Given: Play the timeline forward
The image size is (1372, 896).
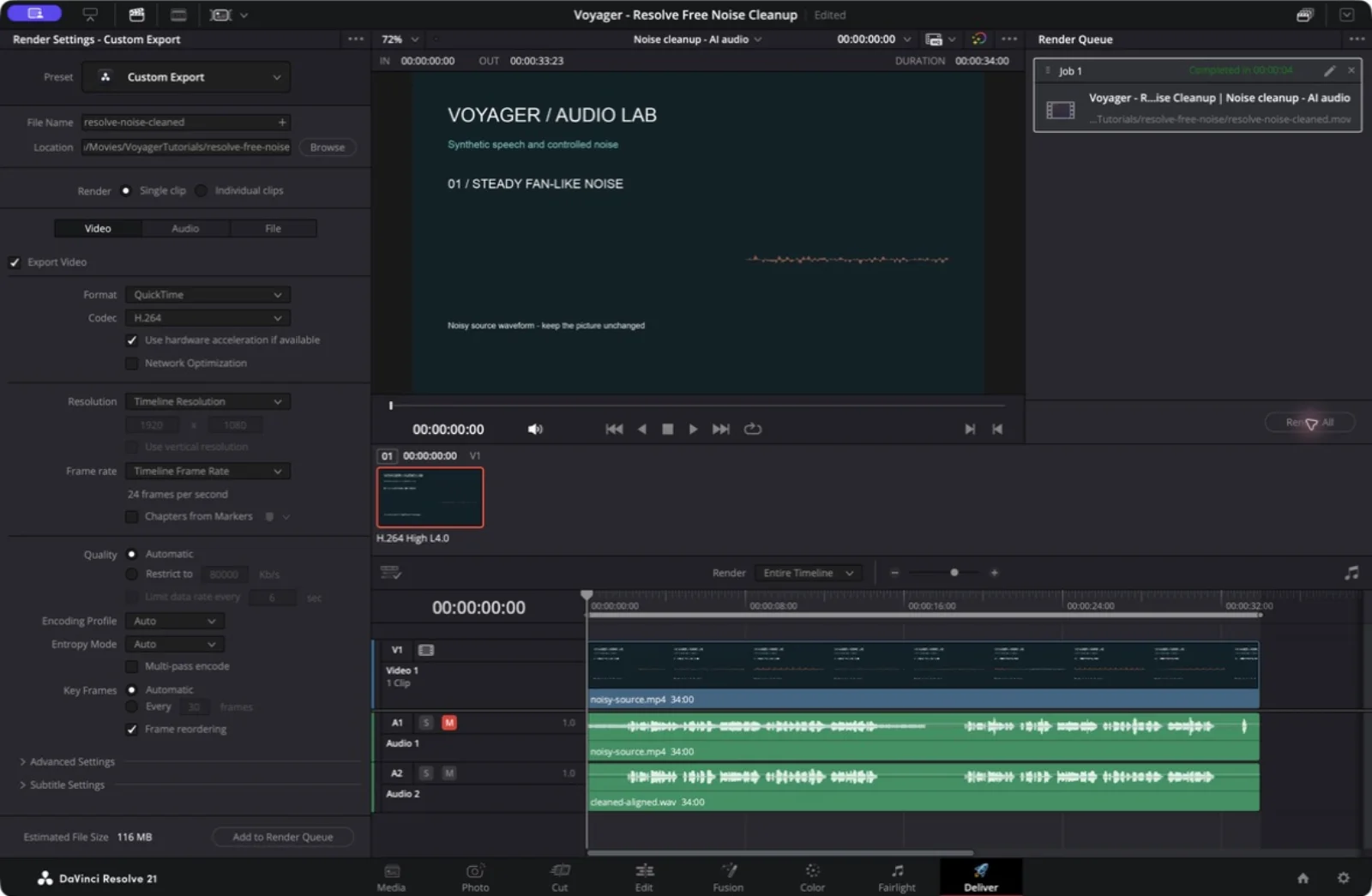Looking at the screenshot, I should coord(693,429).
